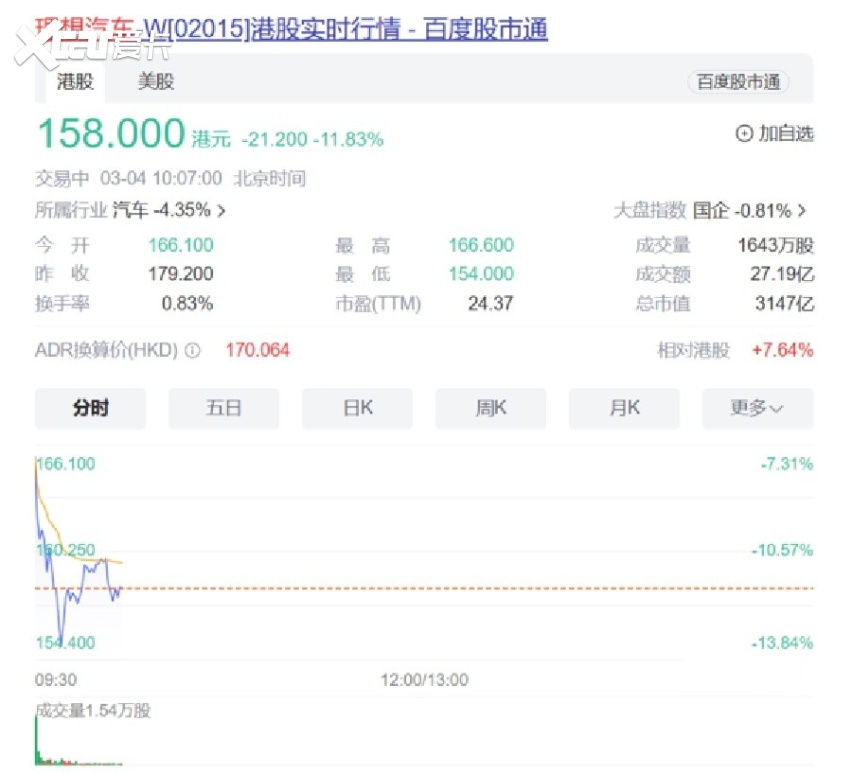Click the 总市值 3147亿 value
The image size is (852, 774).
coord(785,303)
